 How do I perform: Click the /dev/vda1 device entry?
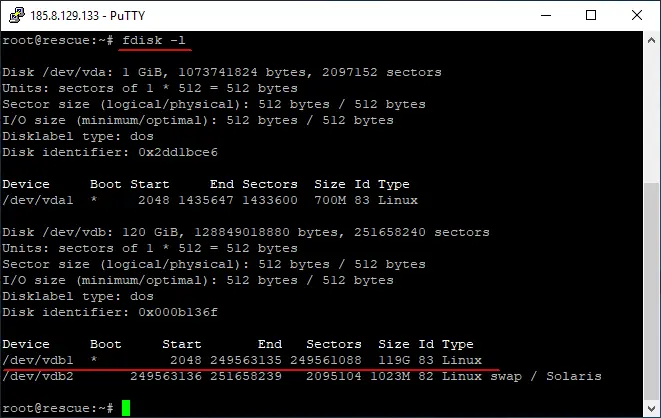(x=38, y=200)
